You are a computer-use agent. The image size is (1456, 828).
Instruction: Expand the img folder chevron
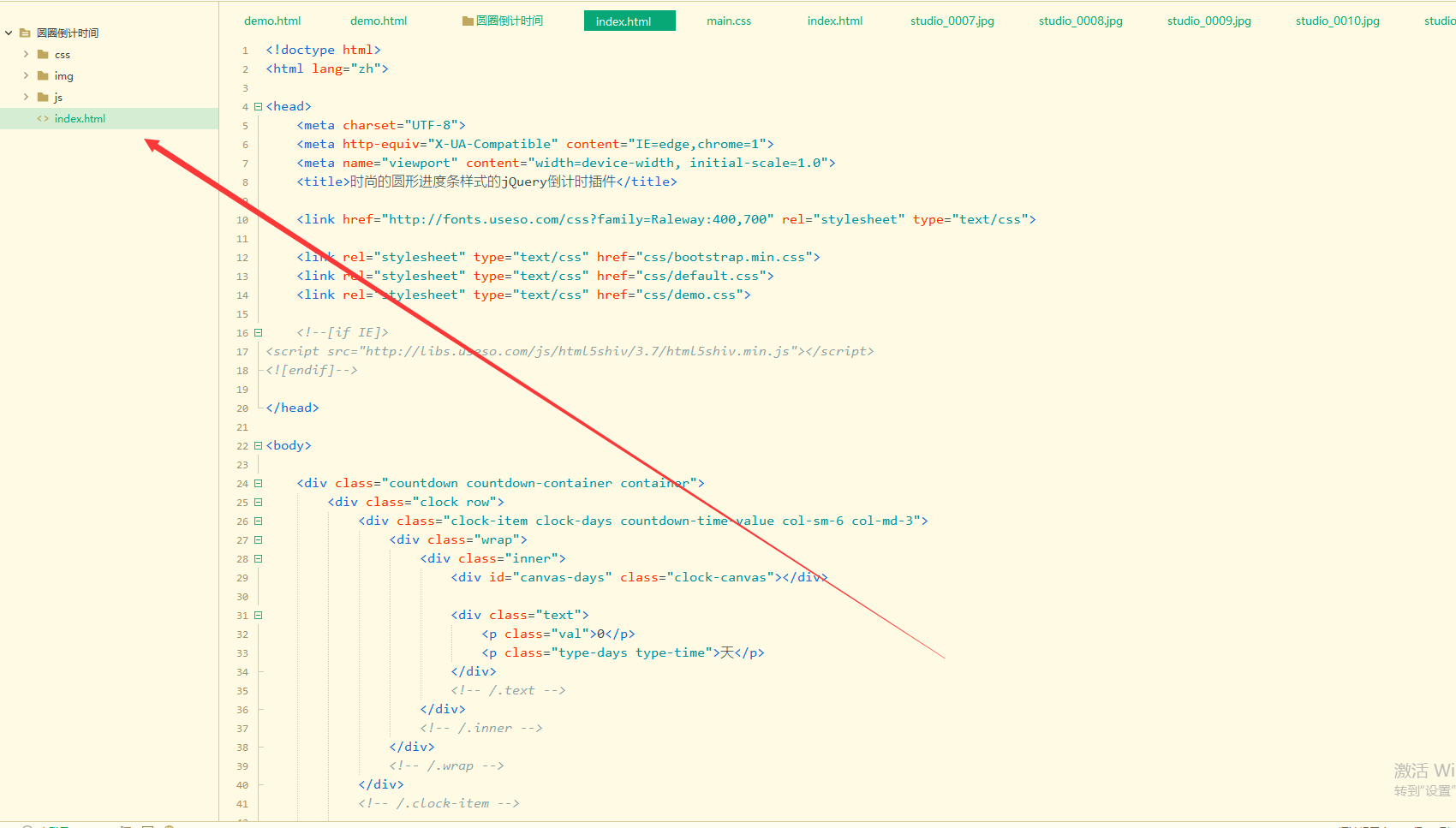[26, 75]
